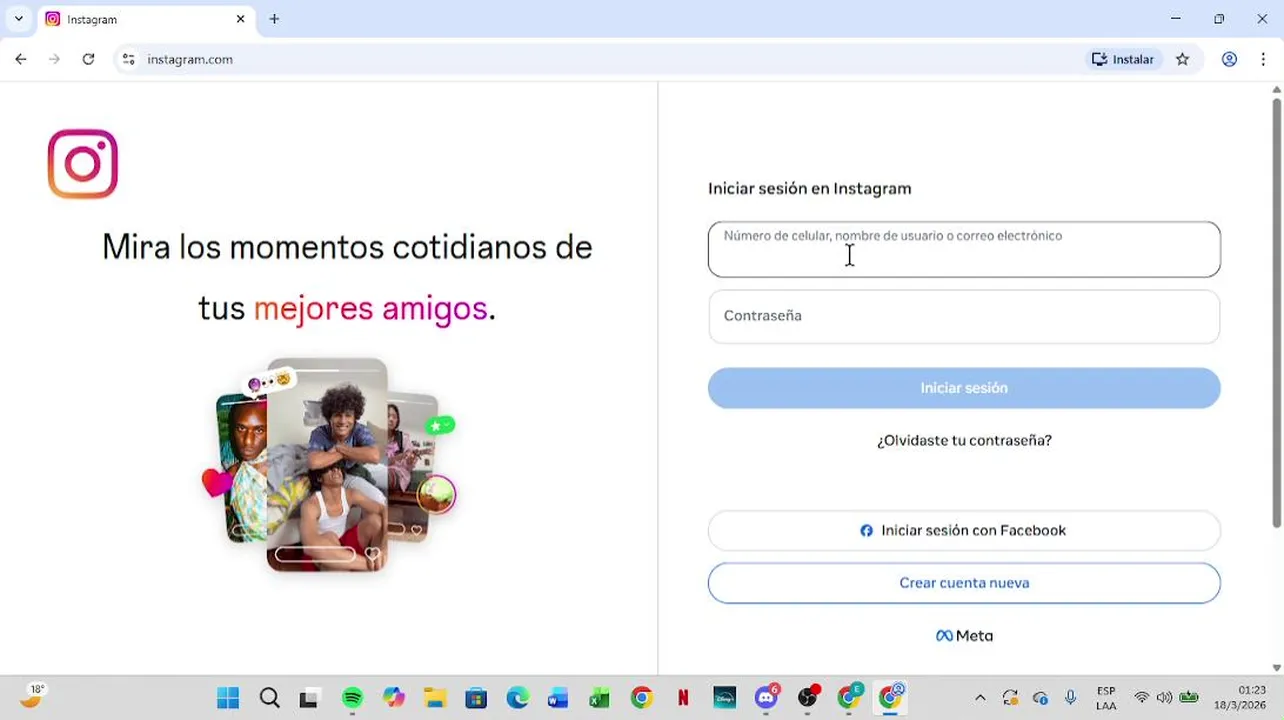
Task: Open the volume speaker icon
Action: tap(1164, 698)
